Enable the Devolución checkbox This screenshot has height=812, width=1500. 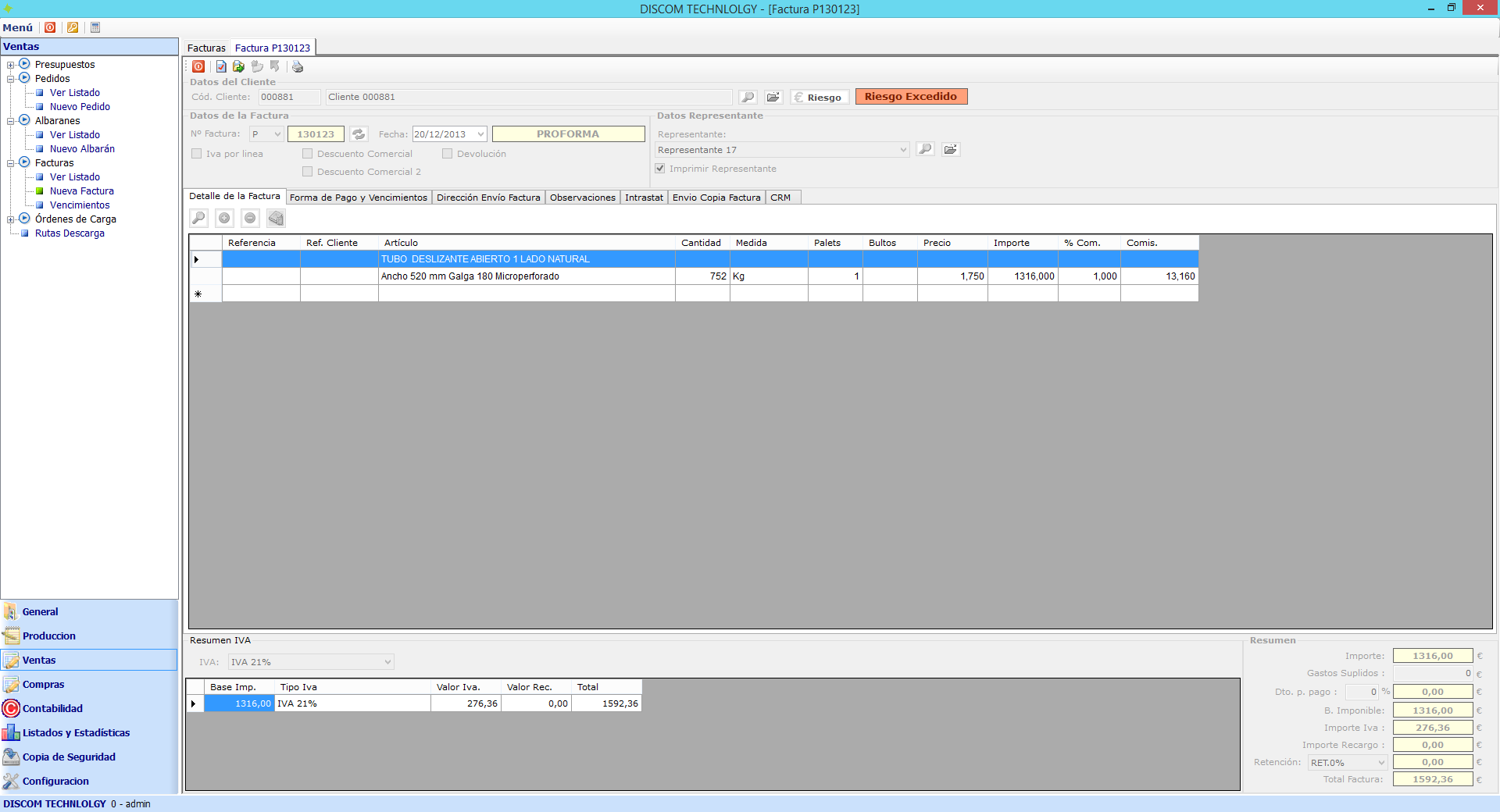pyautogui.click(x=448, y=154)
